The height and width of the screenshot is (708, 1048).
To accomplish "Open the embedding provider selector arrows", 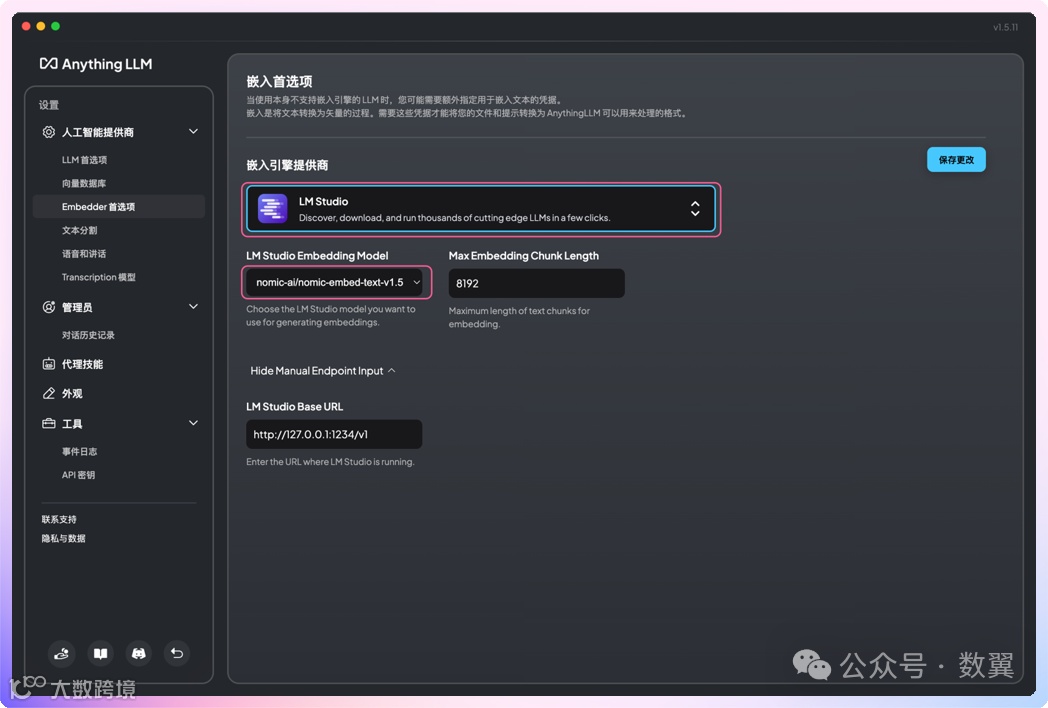I will tap(695, 209).
